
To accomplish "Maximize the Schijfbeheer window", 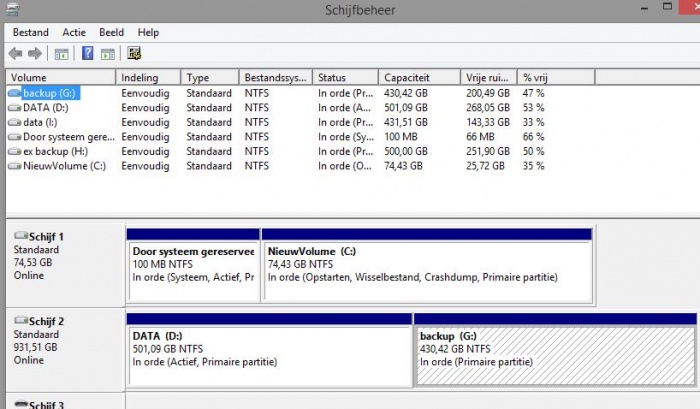I will click(667, 7).
